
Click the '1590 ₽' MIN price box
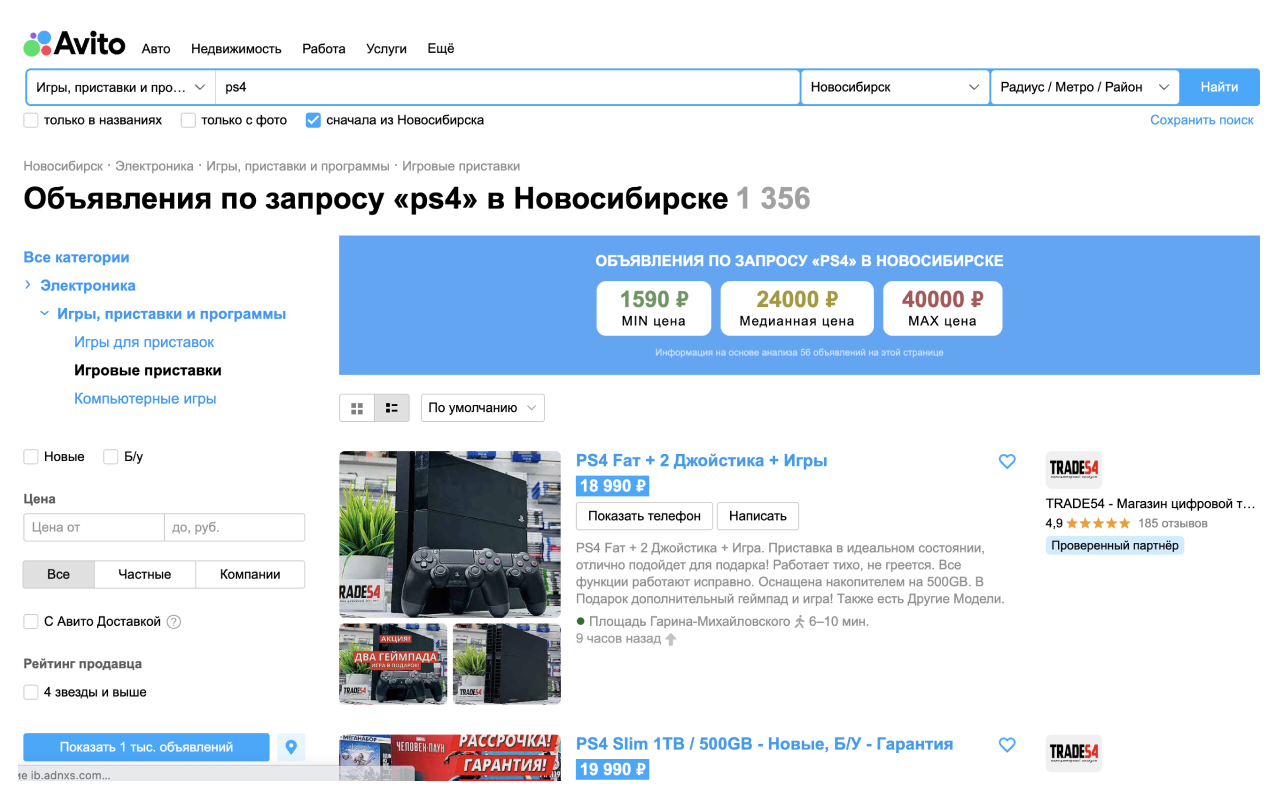(654, 308)
